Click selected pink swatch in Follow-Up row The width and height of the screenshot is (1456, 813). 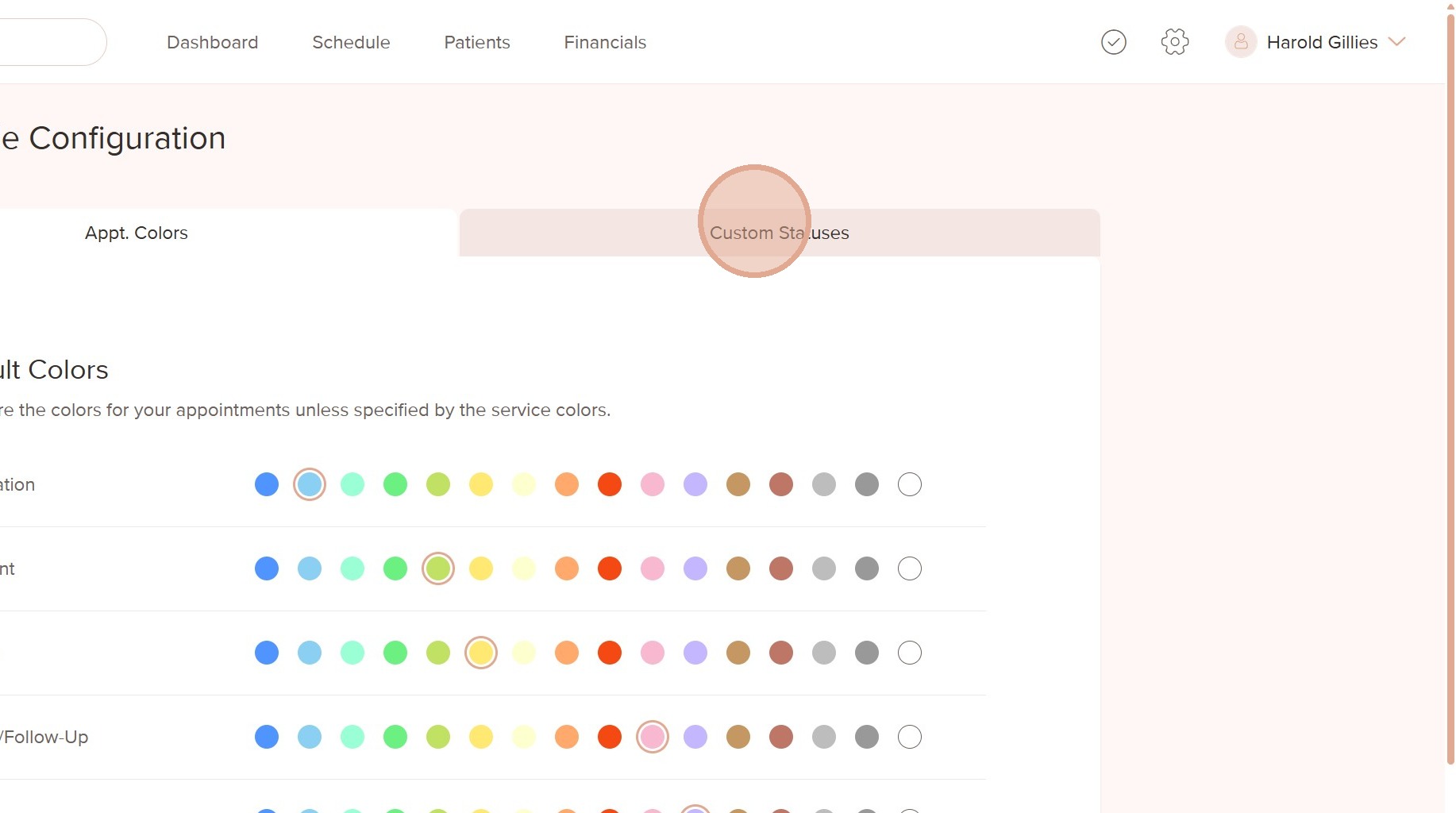[653, 737]
